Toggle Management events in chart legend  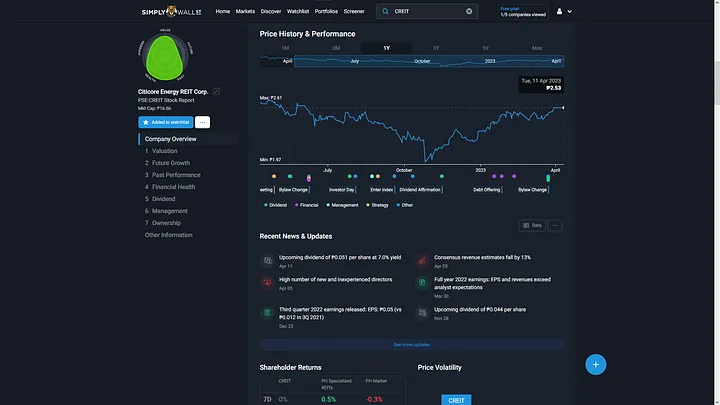click(x=342, y=205)
